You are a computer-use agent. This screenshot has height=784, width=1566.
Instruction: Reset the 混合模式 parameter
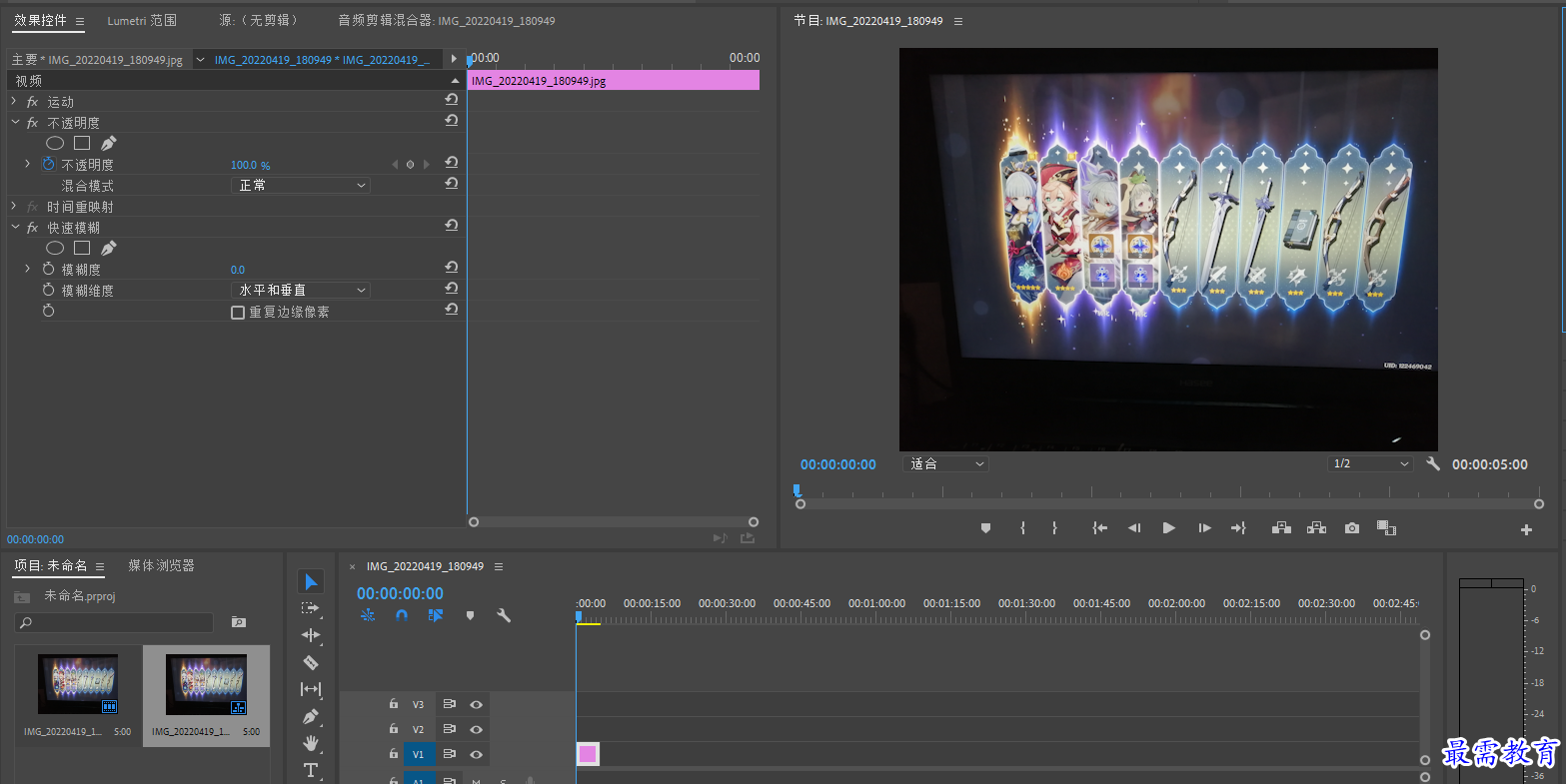click(452, 184)
